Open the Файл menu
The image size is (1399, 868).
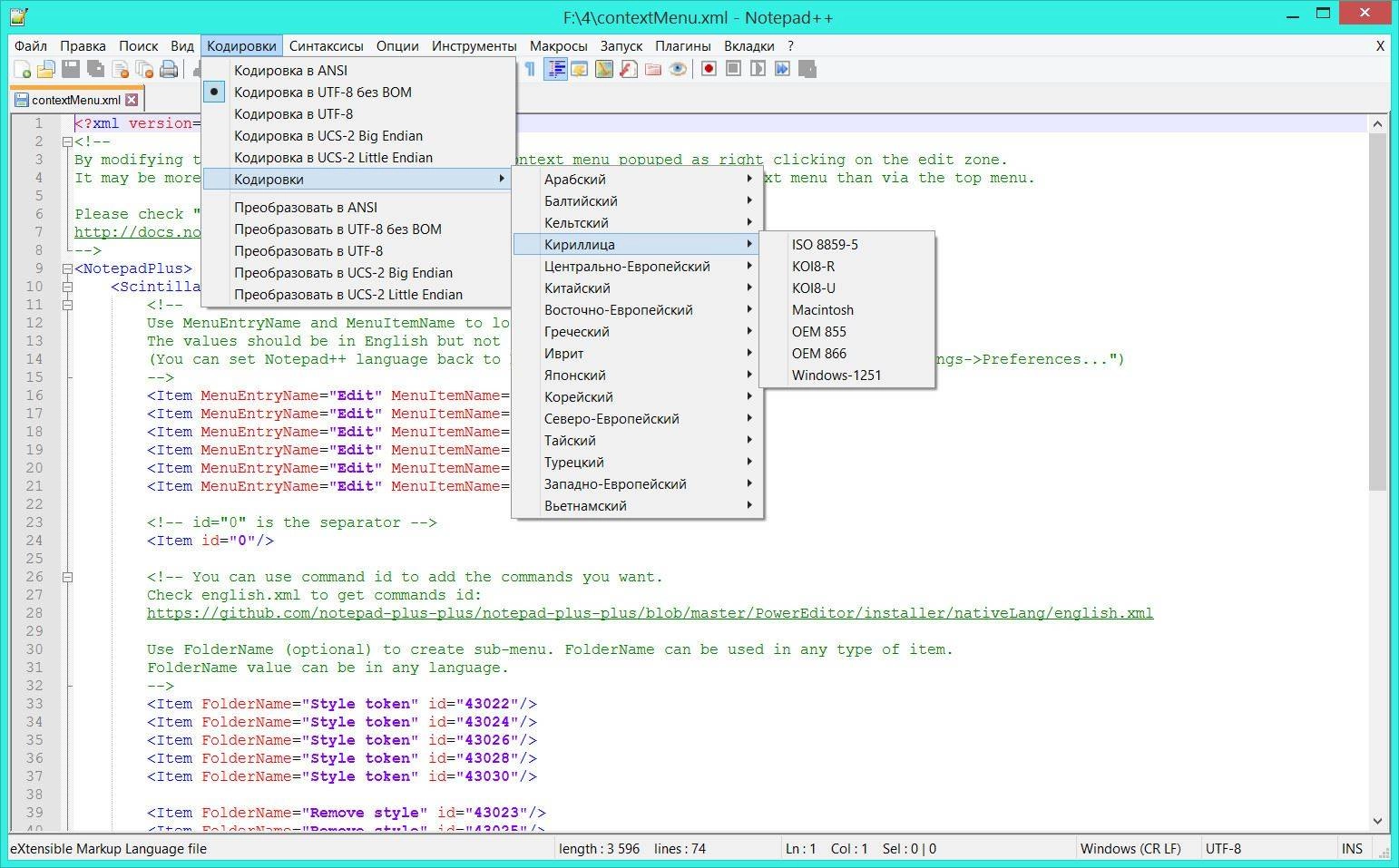point(31,45)
